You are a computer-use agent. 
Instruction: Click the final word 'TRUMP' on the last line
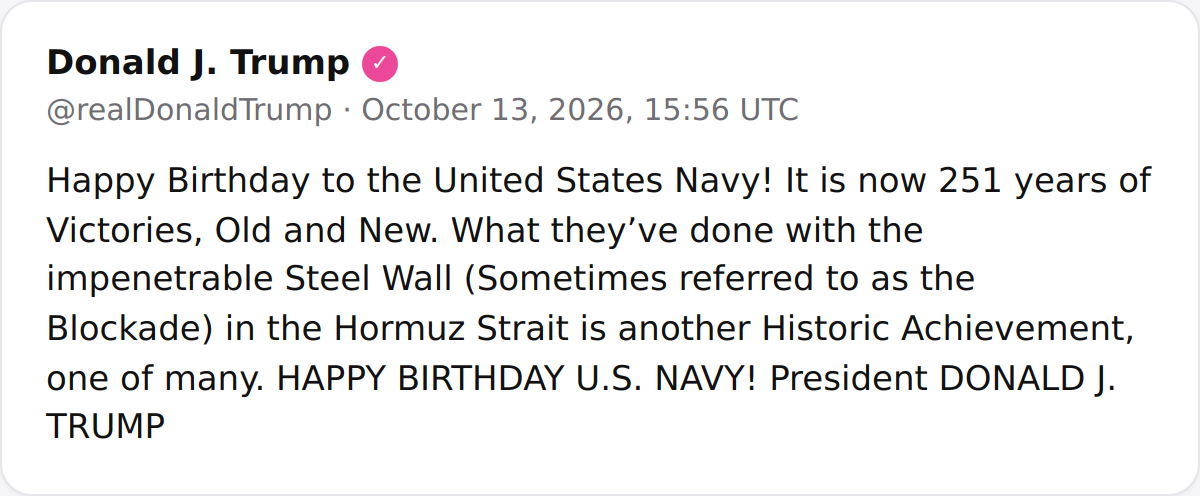105,427
